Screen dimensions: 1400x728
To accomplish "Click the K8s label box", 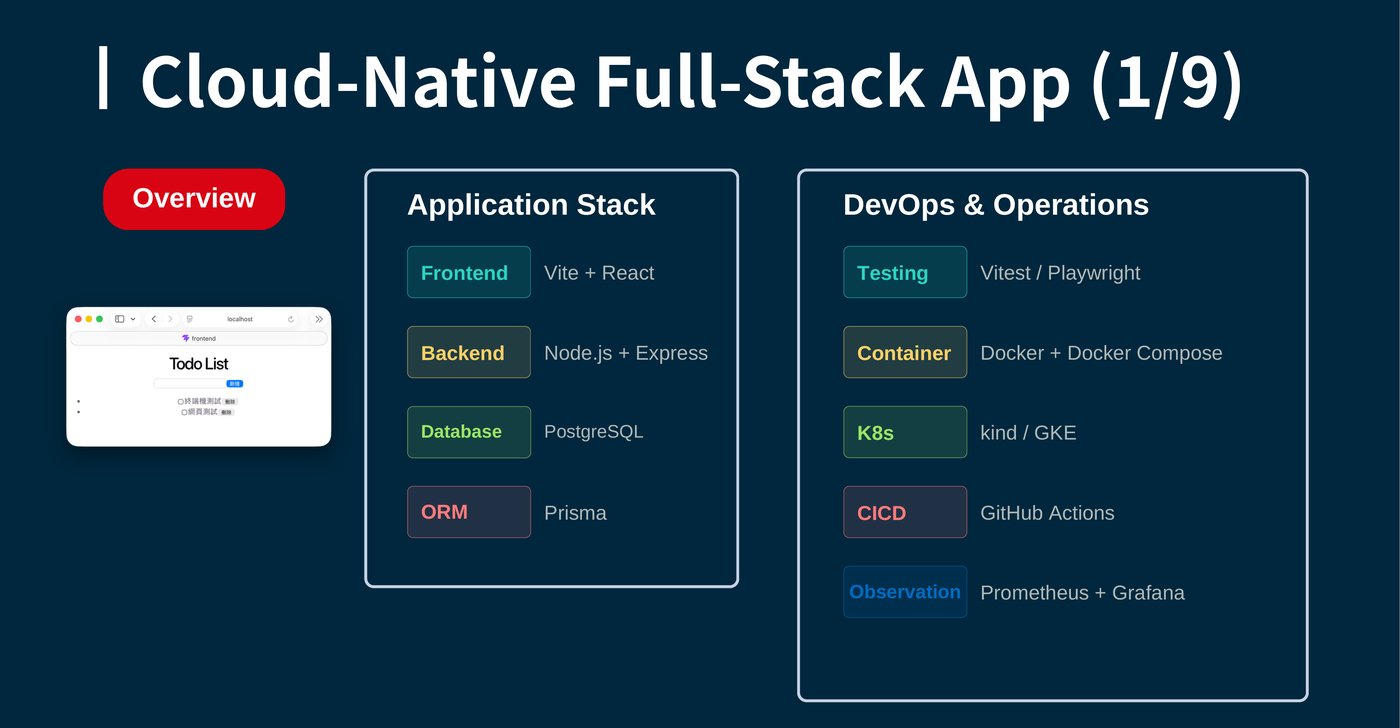I will pyautogui.click(x=905, y=432).
